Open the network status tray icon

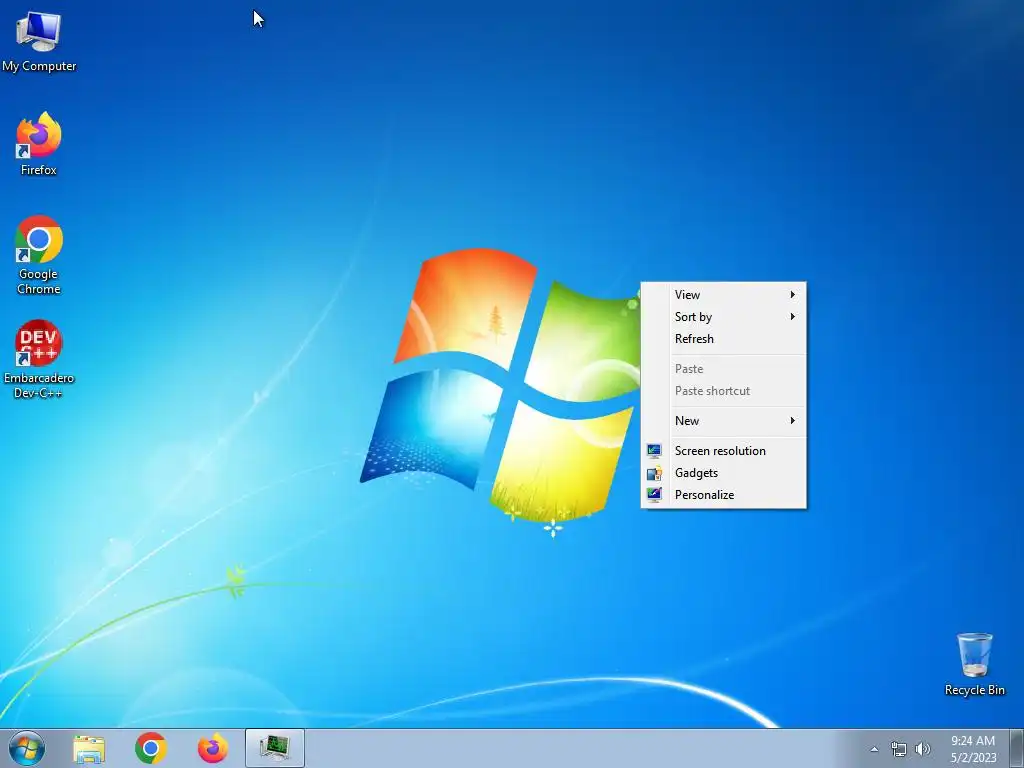click(x=899, y=749)
